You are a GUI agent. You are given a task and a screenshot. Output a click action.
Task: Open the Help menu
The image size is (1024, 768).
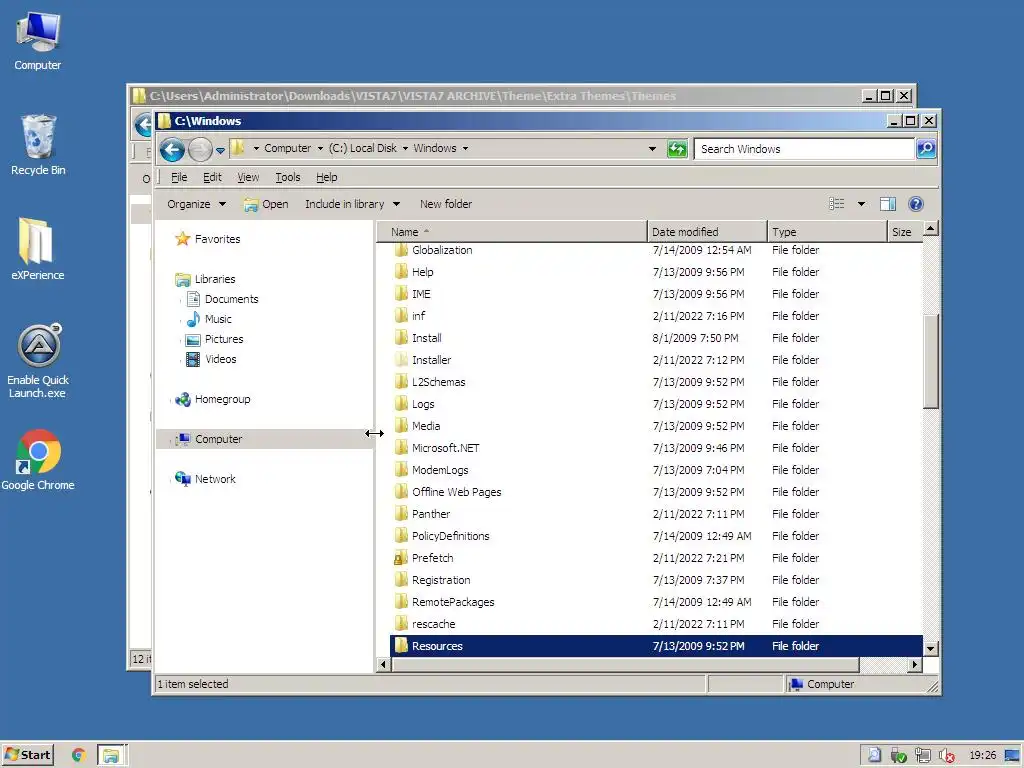pyautogui.click(x=327, y=177)
